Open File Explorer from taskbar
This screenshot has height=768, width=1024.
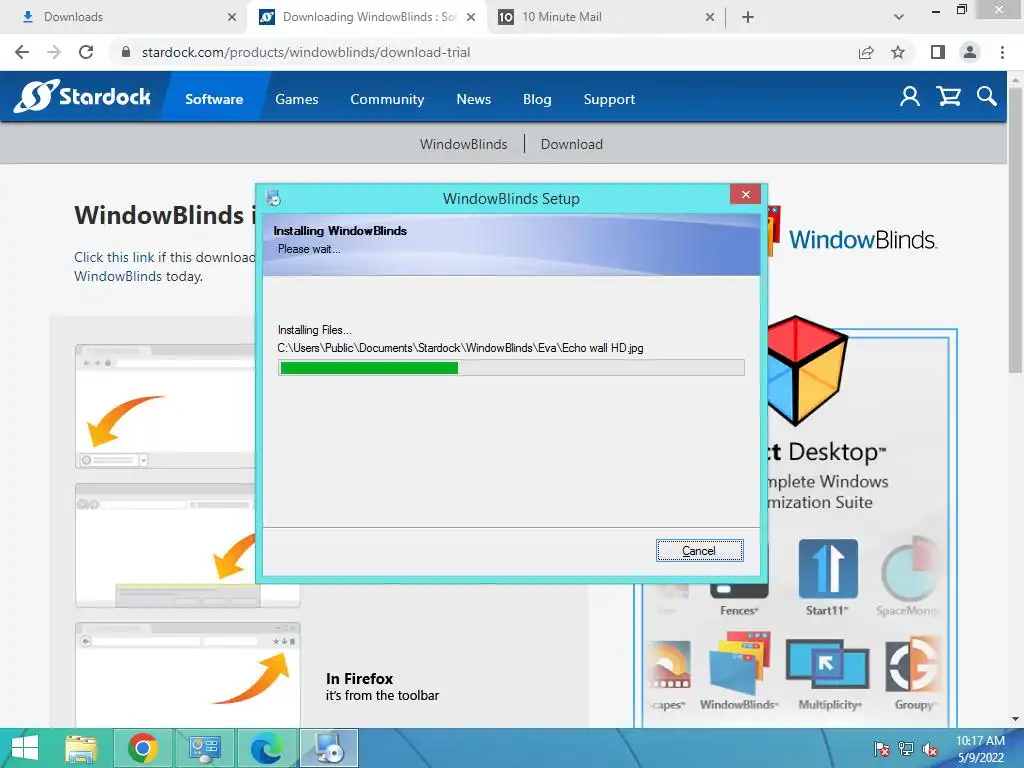click(81, 748)
